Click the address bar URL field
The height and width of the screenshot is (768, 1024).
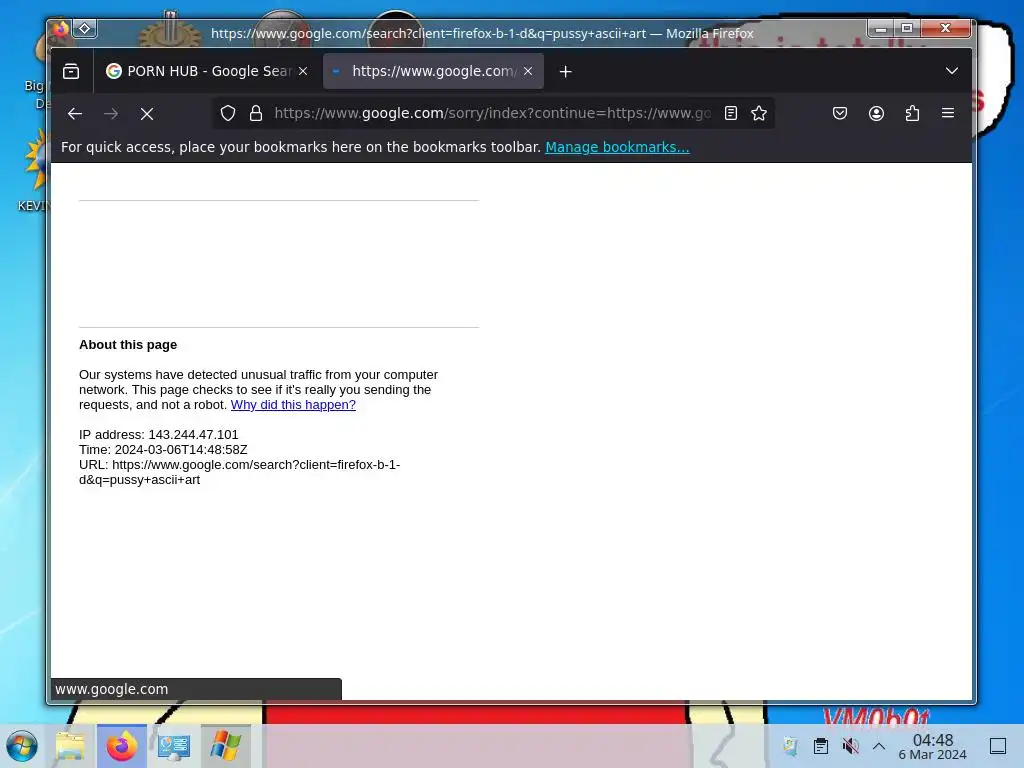492,114
